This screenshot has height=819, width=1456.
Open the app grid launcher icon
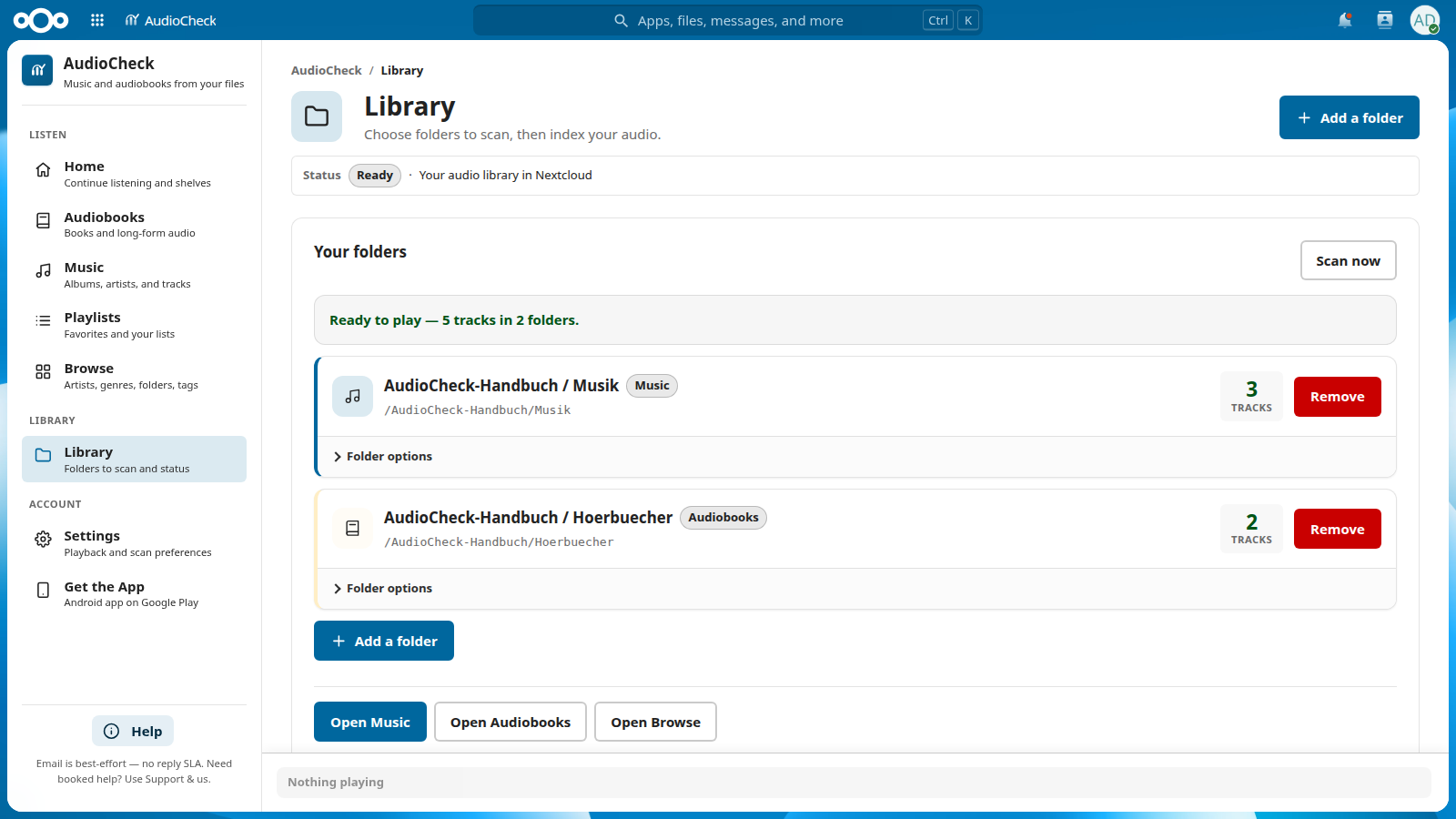coord(97,20)
